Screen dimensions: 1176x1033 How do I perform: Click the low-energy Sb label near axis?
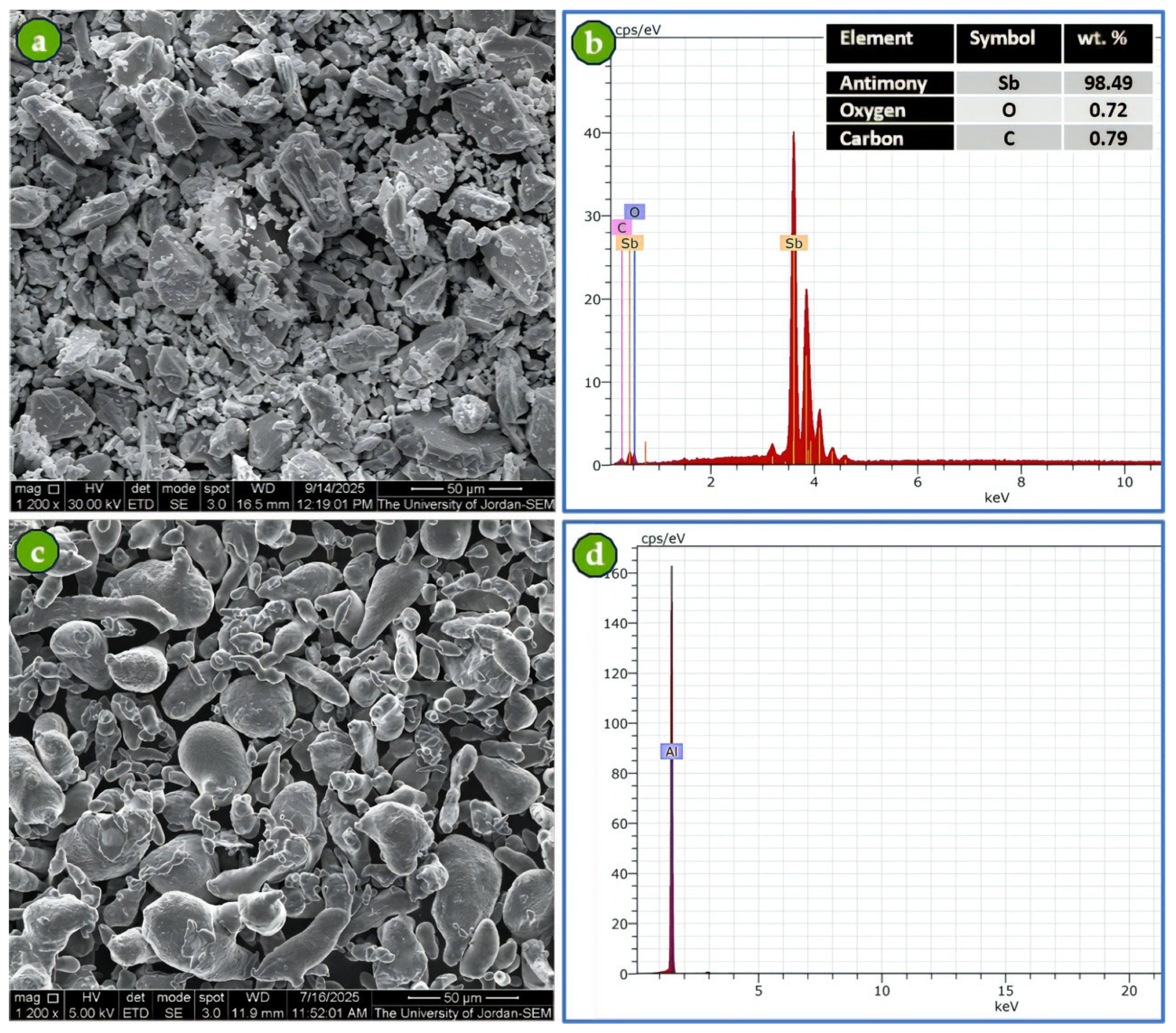tap(629, 243)
